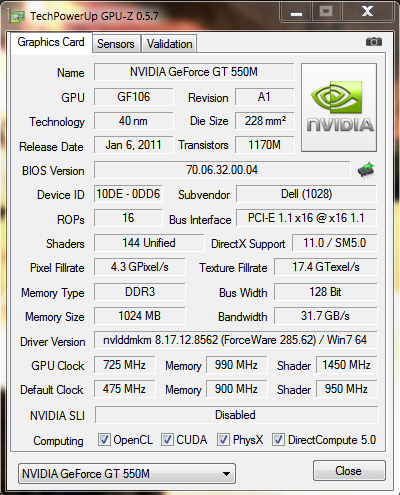Toggle the OpenCL checkbox

pyautogui.click(x=104, y=440)
